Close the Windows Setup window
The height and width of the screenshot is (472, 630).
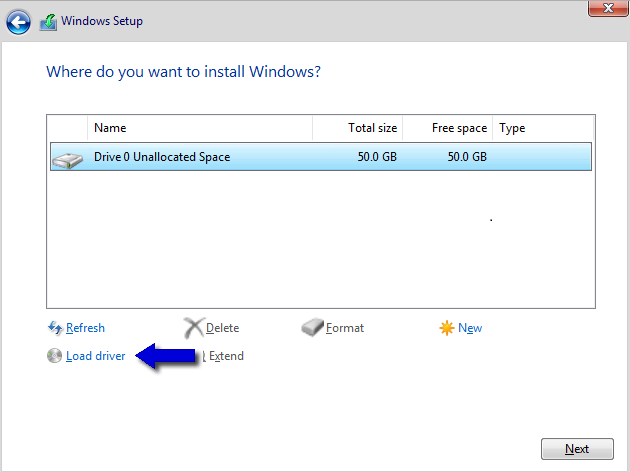click(x=608, y=8)
